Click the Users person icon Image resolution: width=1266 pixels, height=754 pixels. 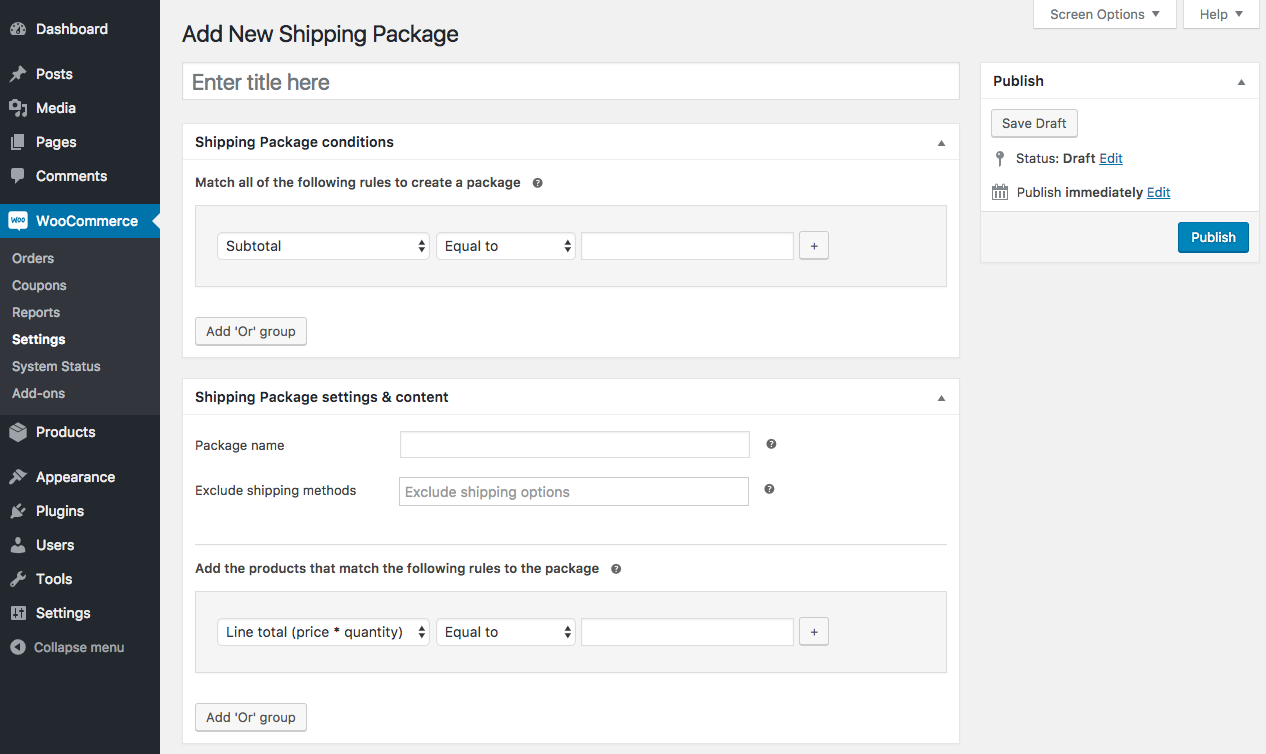click(18, 545)
